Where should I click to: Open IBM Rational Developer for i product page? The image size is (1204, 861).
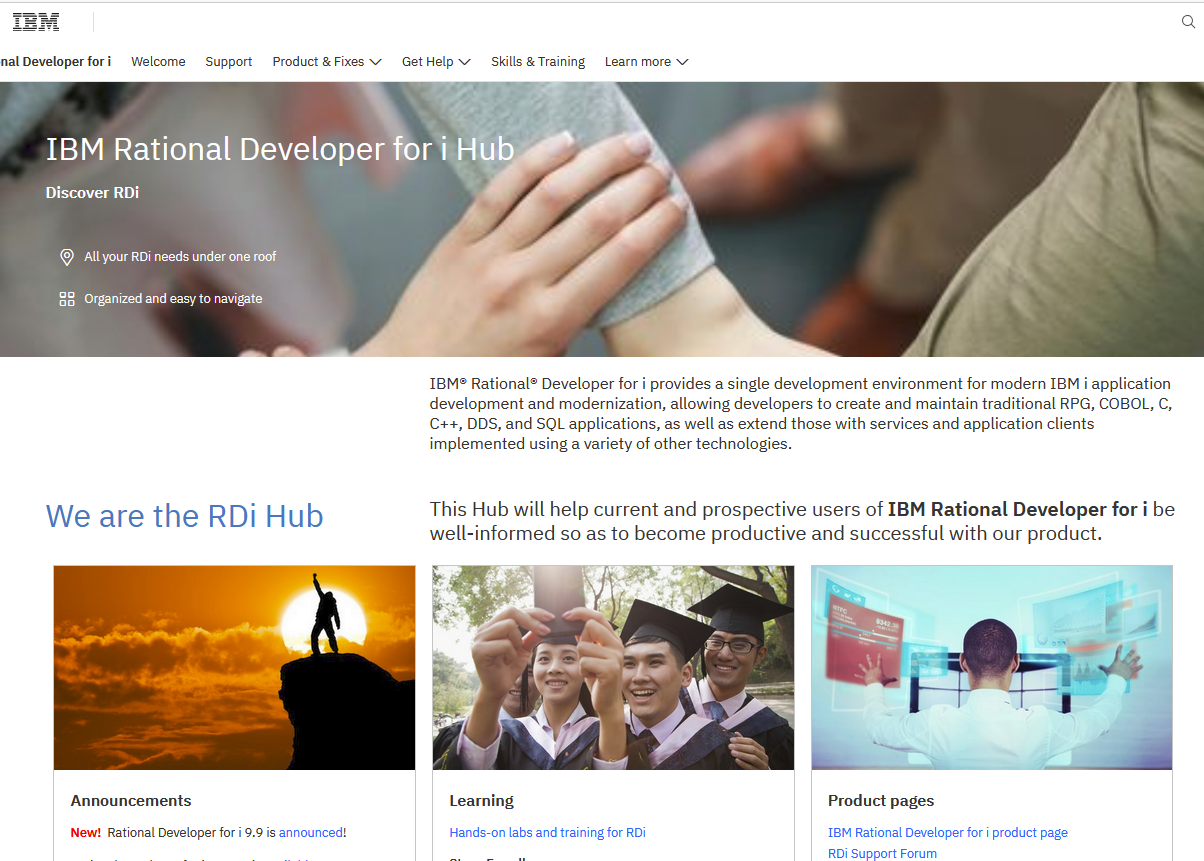948,832
